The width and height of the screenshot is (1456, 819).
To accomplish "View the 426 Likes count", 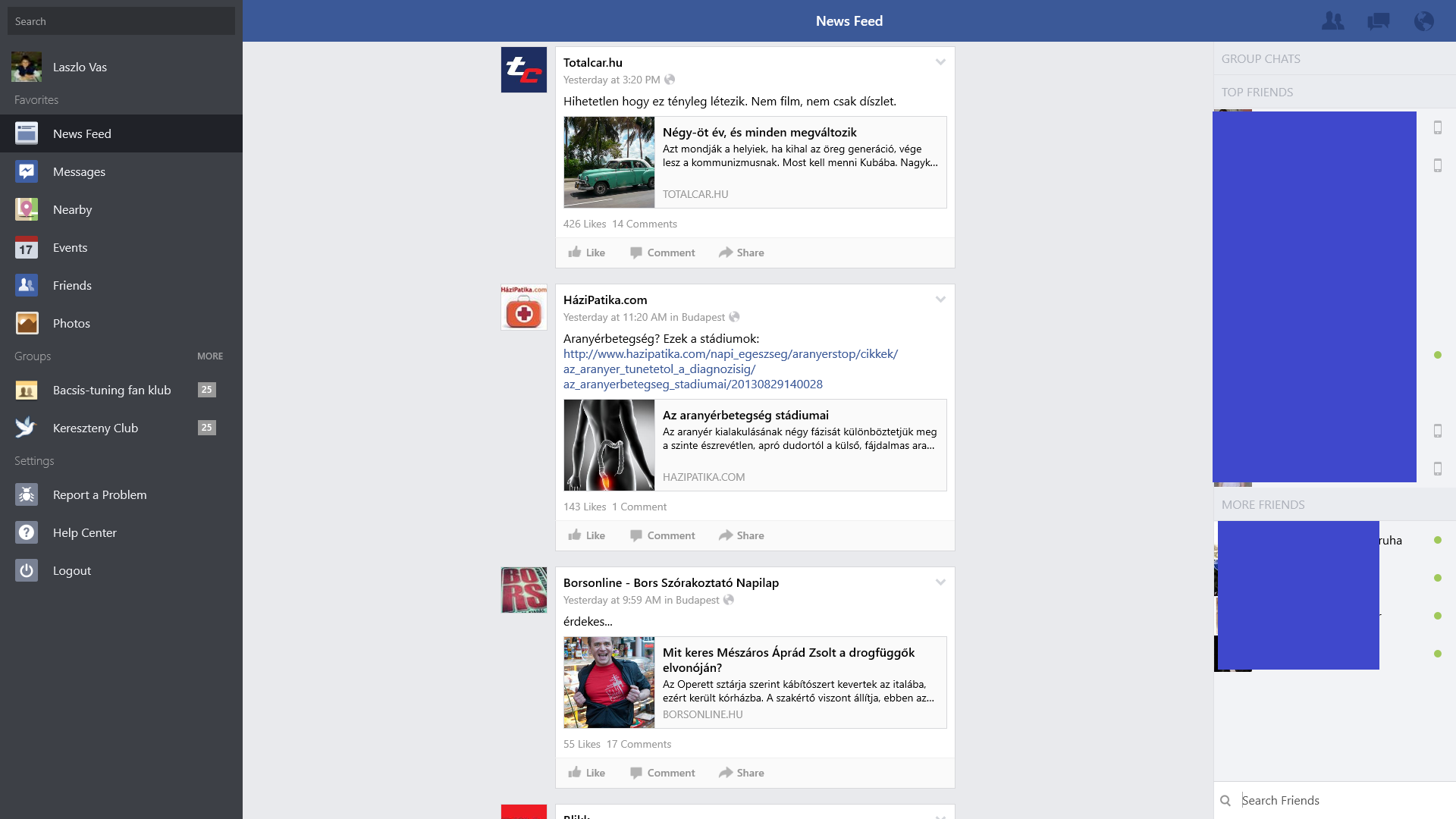I will 585,224.
